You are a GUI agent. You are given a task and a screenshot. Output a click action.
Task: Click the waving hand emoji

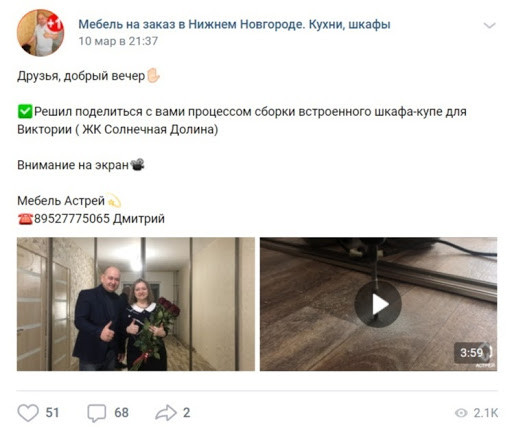point(153,76)
